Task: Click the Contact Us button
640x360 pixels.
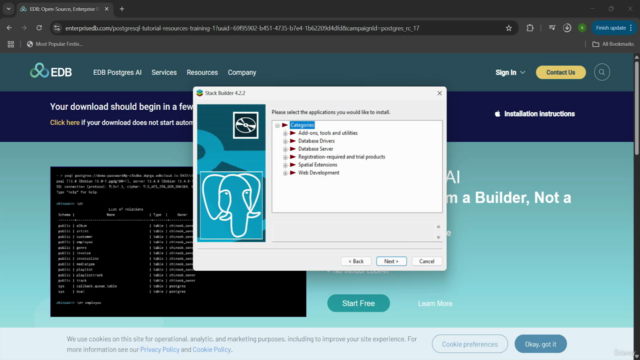Action: coord(560,72)
